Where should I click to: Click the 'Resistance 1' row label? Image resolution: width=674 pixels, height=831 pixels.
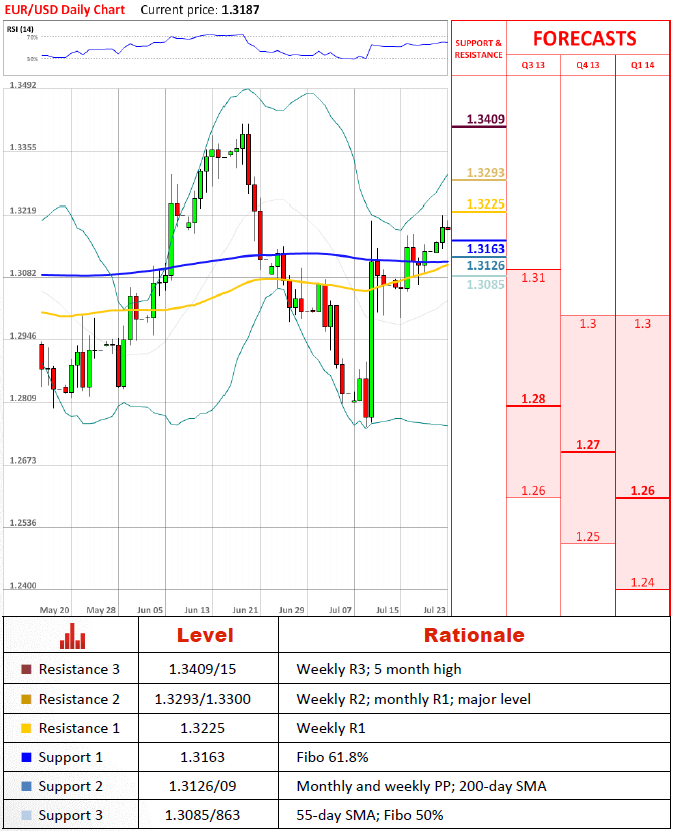tap(79, 728)
